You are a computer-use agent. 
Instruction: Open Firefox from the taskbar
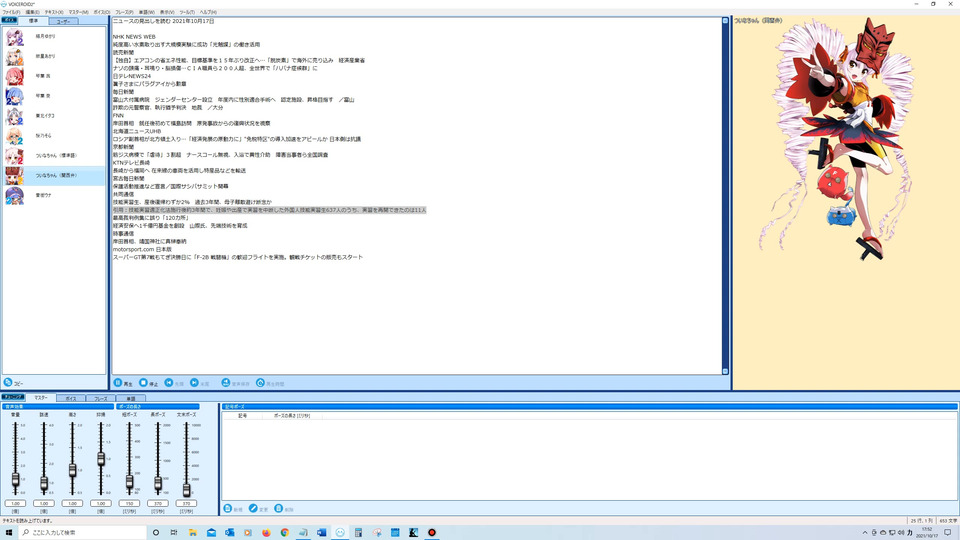point(266,533)
